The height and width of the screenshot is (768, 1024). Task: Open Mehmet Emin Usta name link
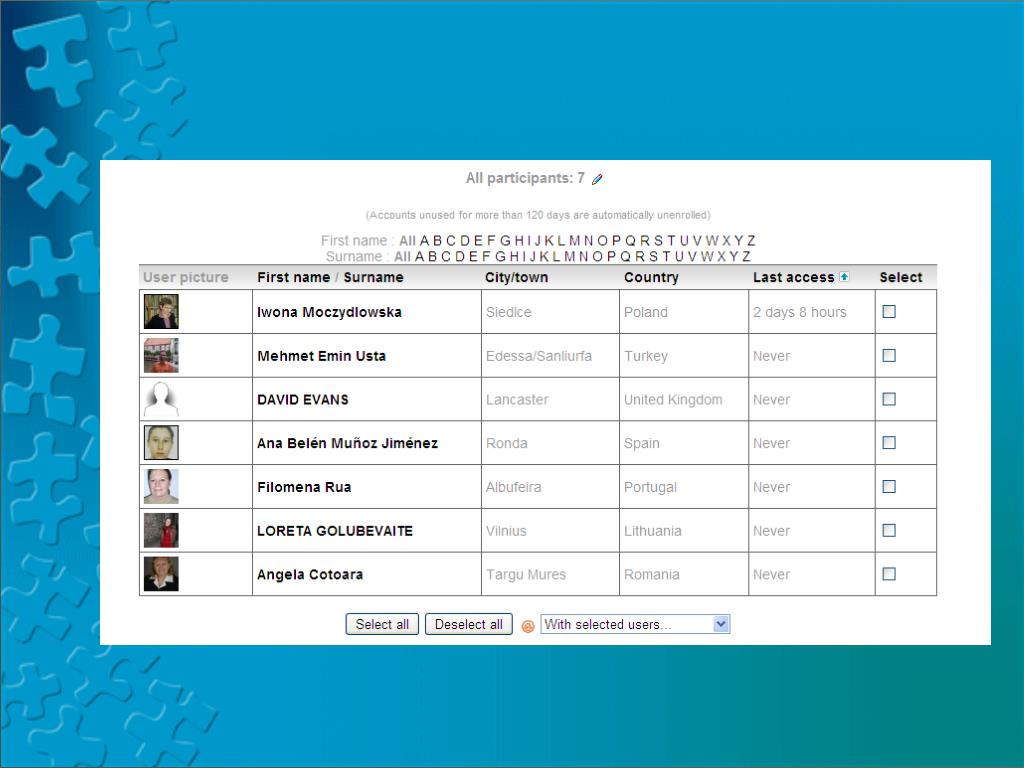[321, 356]
